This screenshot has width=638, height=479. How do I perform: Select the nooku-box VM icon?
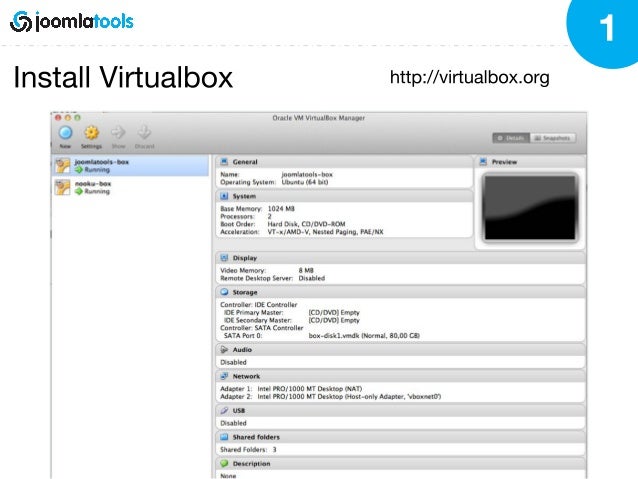63,187
